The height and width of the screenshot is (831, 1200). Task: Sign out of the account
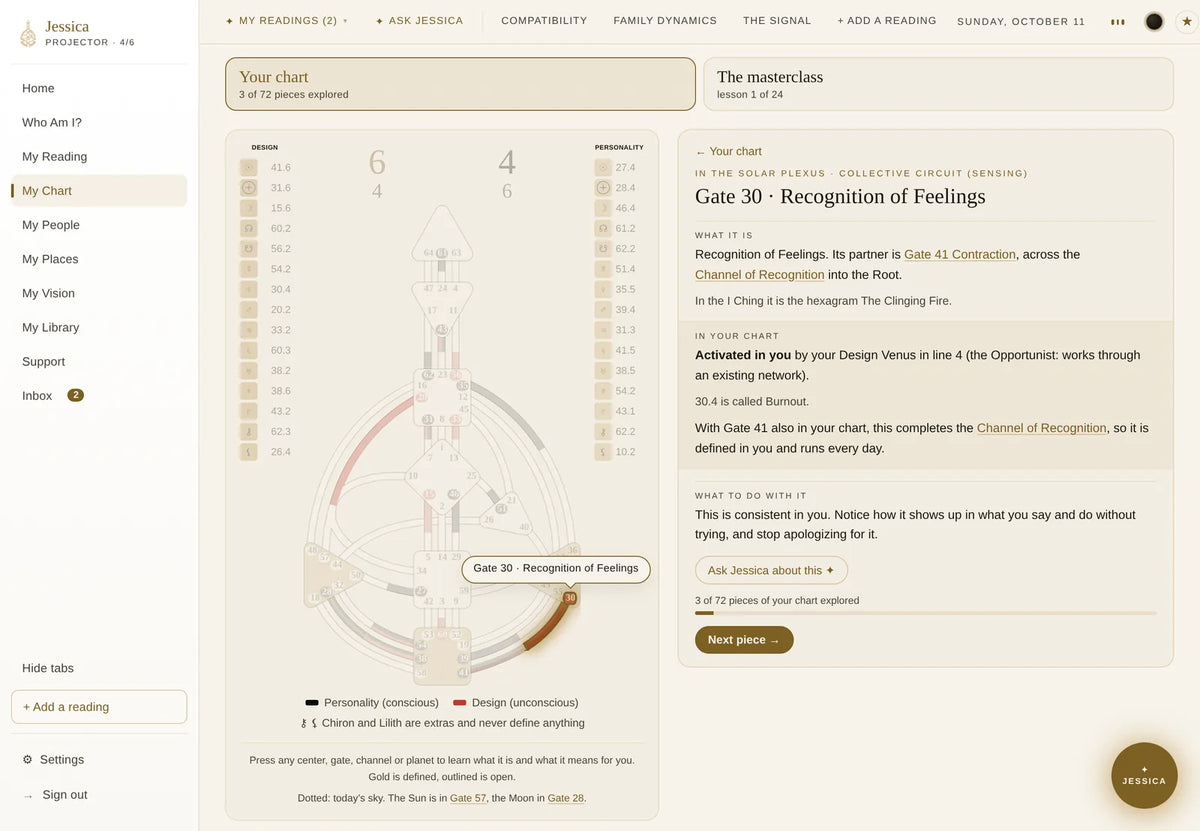pyautogui.click(x=55, y=795)
